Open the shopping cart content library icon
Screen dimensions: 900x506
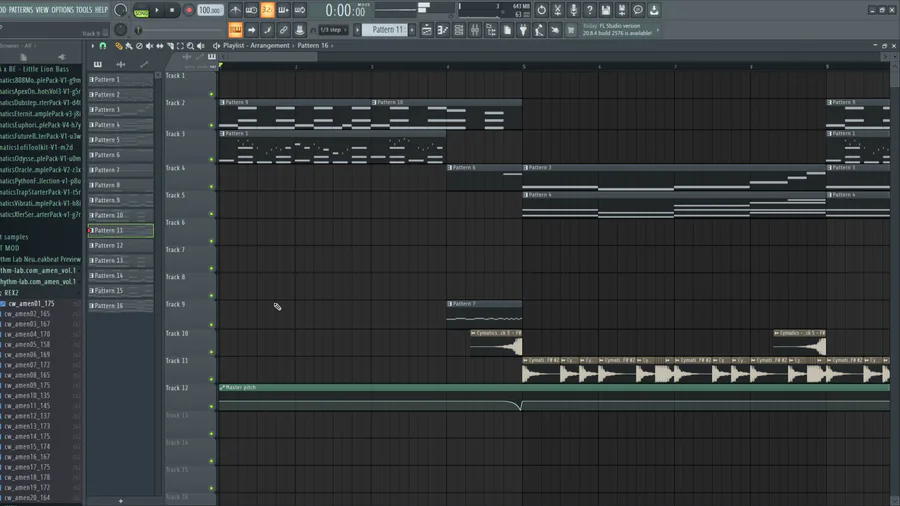(x=571, y=30)
